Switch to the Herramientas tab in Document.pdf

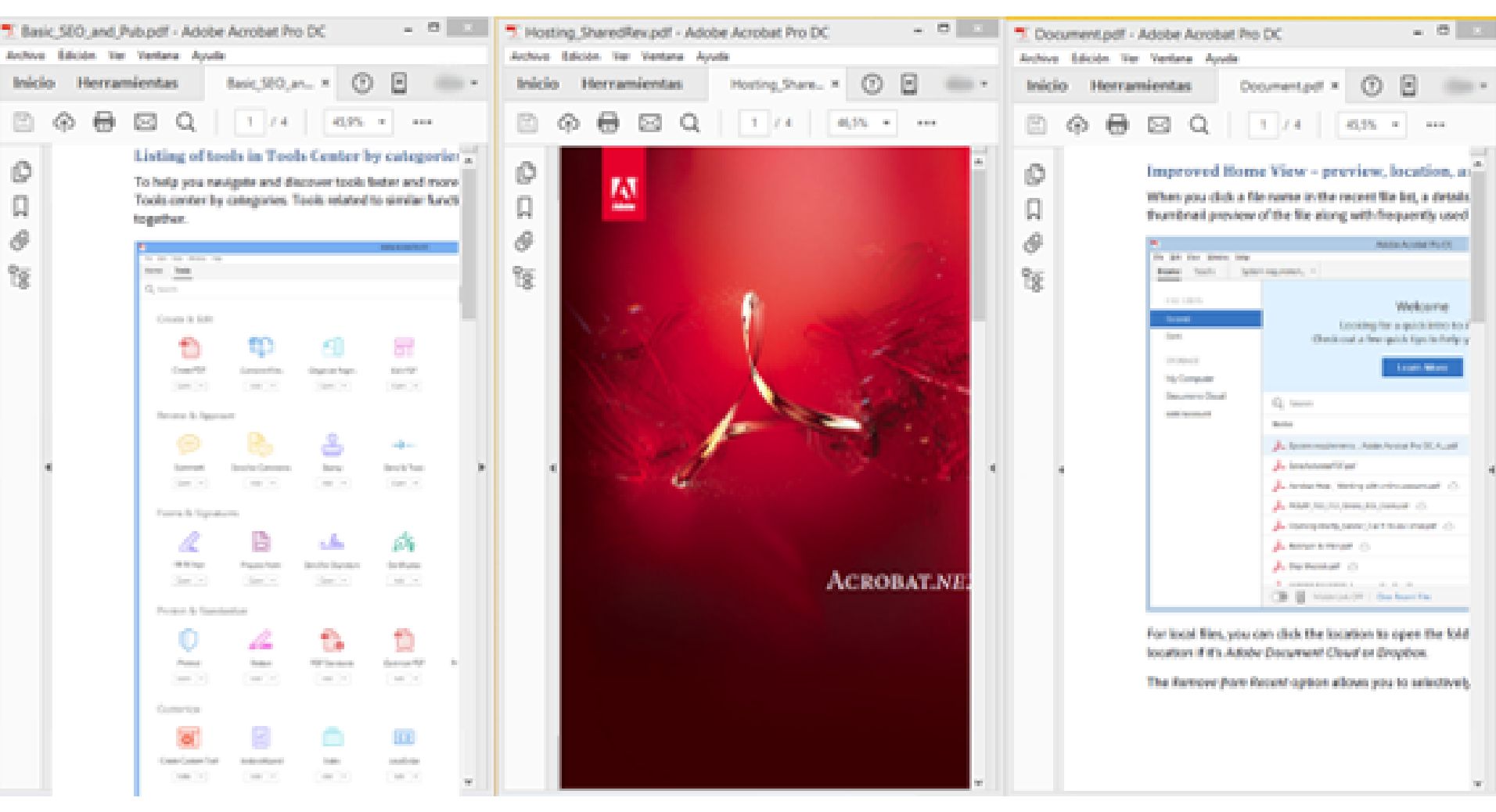click(1142, 85)
